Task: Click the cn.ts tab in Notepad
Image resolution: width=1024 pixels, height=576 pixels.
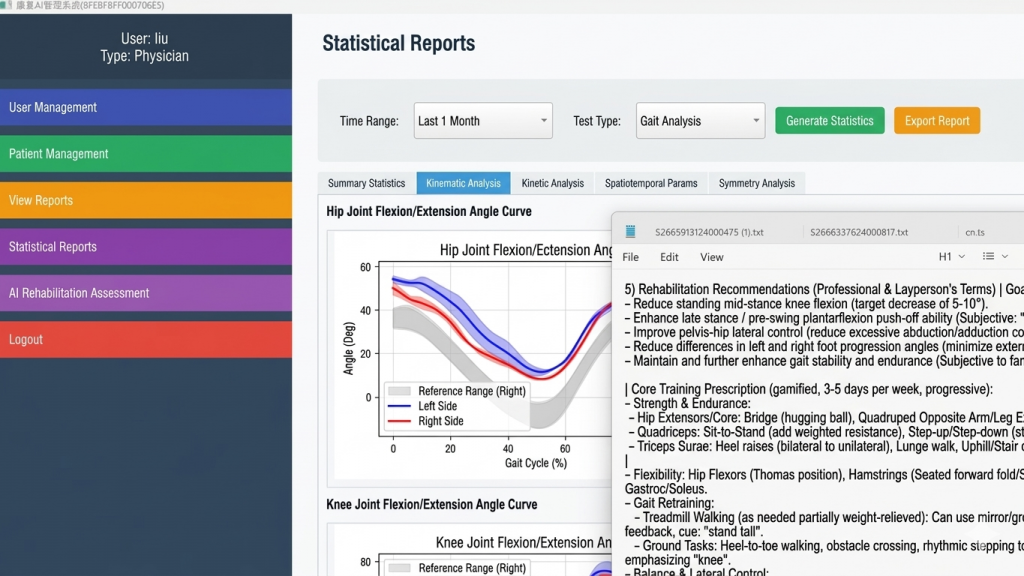Action: [974, 232]
